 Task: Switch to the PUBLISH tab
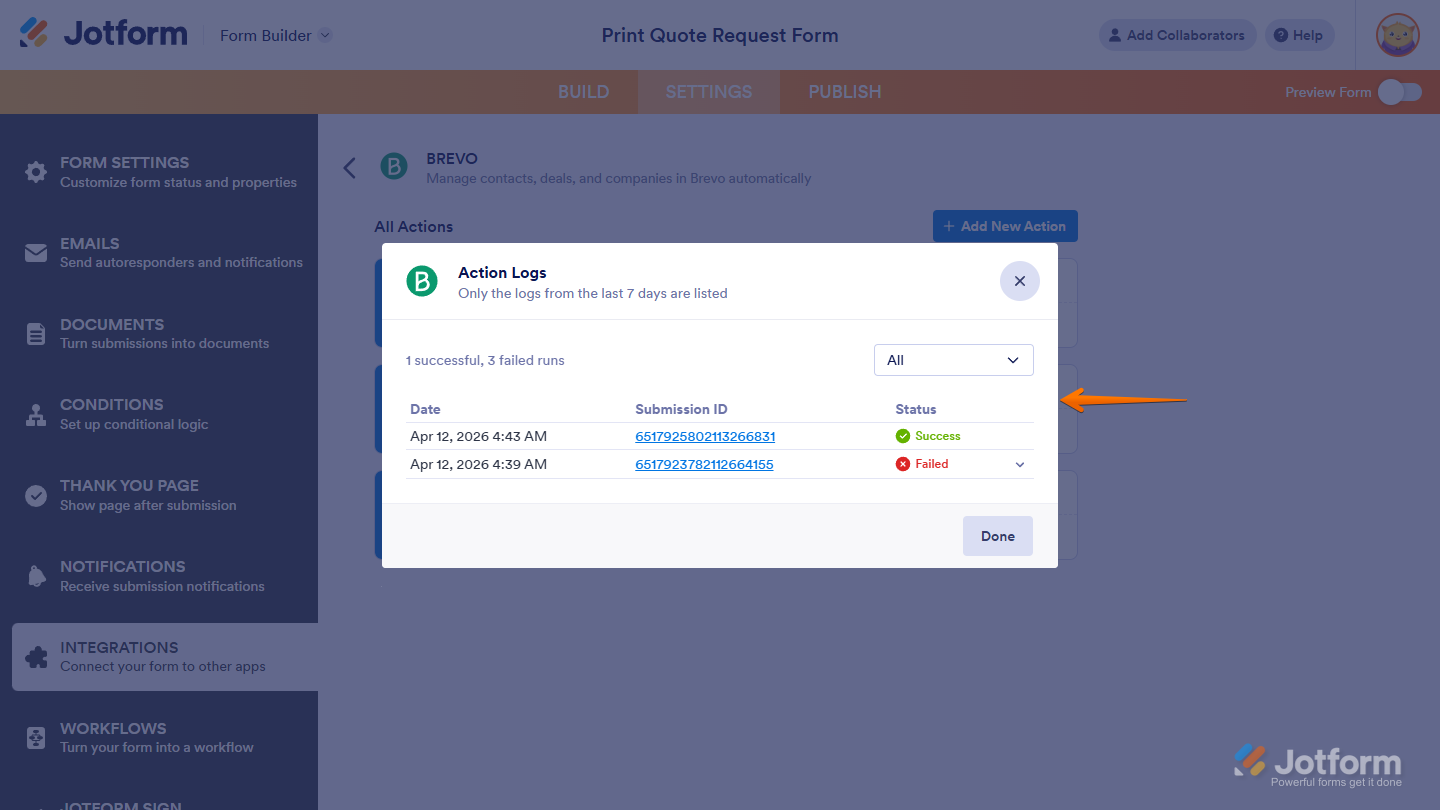(x=844, y=91)
